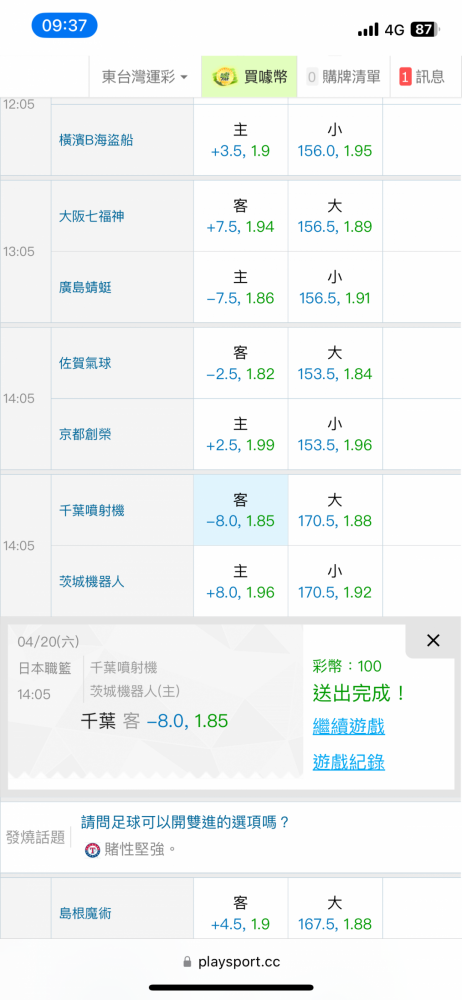The image size is (462, 1000).
Task: Open 訊息 notifications tab
Action: 422,77
